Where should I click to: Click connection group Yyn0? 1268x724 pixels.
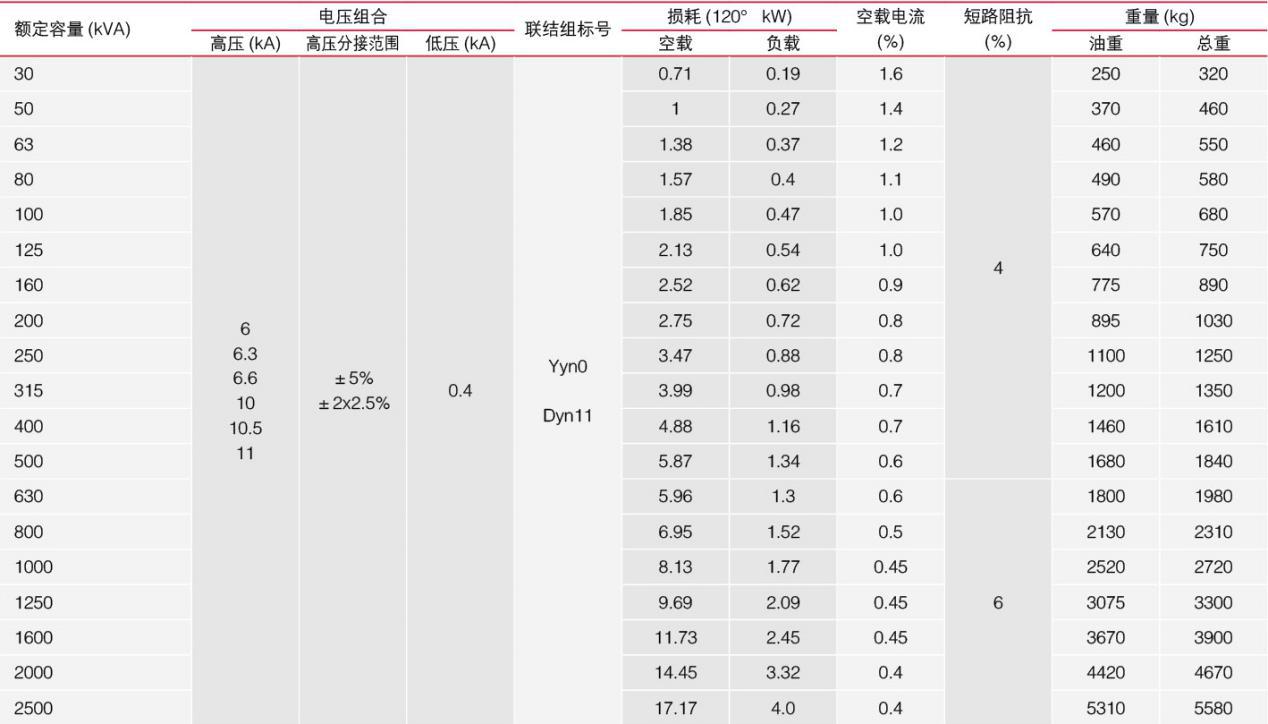pyautogui.click(x=567, y=366)
